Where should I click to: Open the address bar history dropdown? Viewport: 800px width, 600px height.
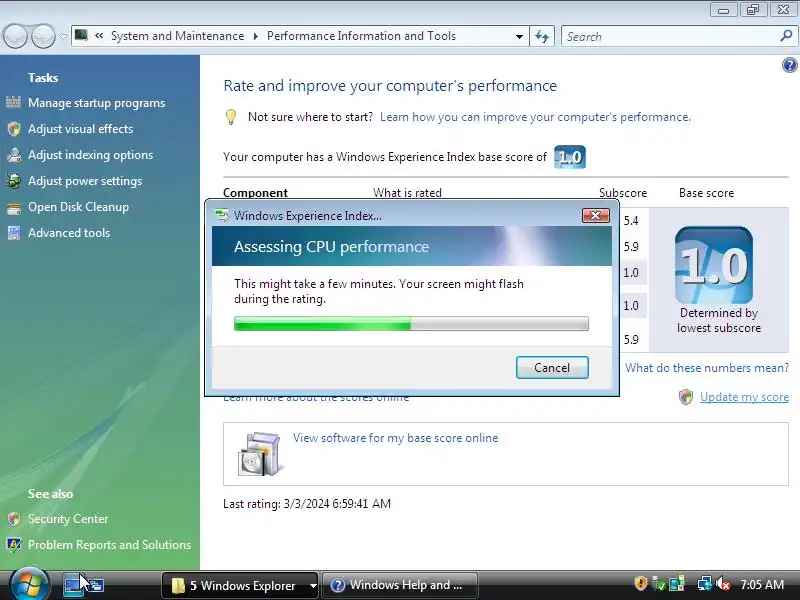pos(519,36)
